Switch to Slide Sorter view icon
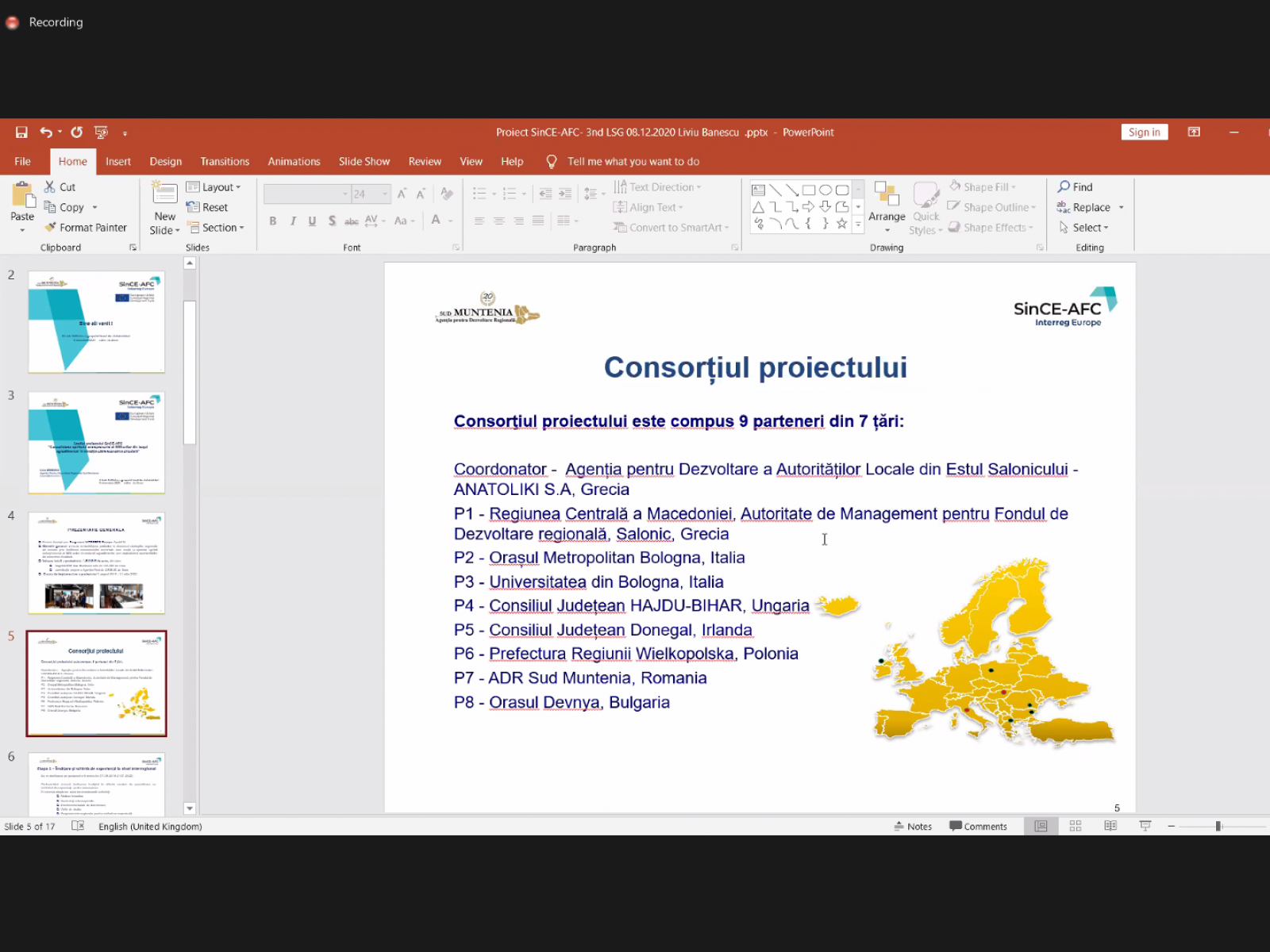The width and height of the screenshot is (1270, 952). tap(1076, 826)
